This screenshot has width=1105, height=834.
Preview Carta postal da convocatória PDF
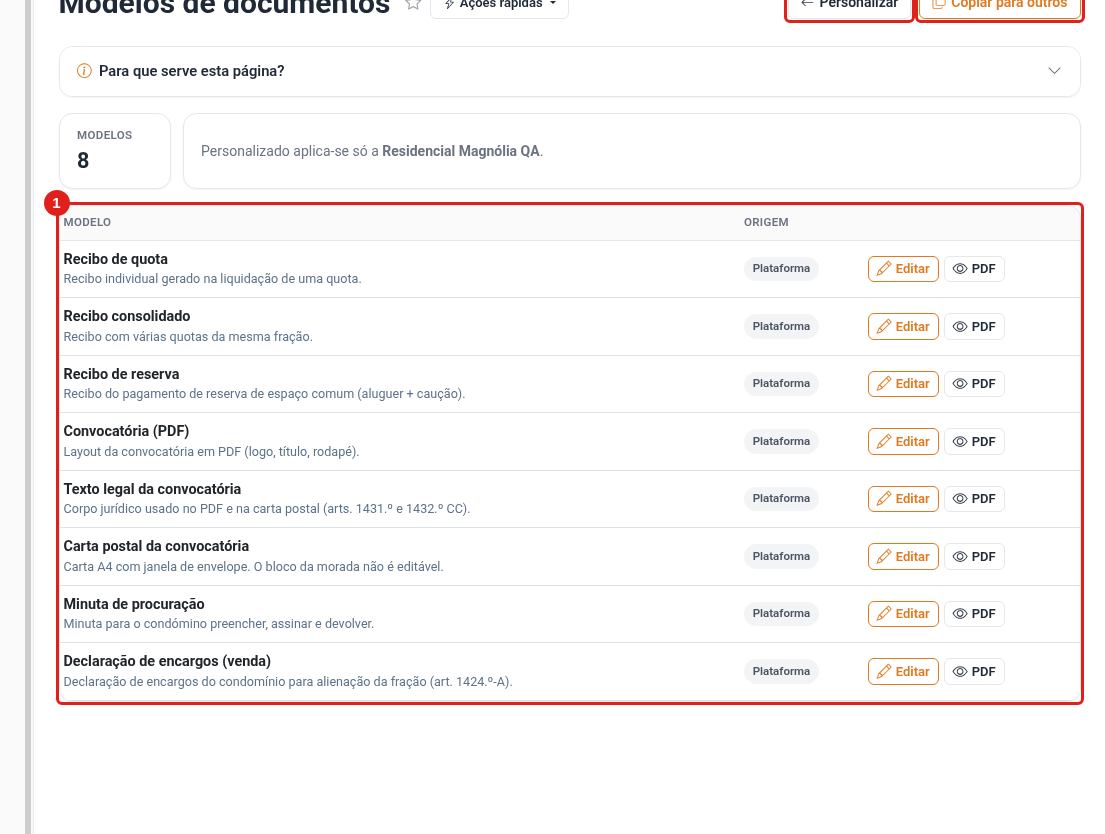974,556
